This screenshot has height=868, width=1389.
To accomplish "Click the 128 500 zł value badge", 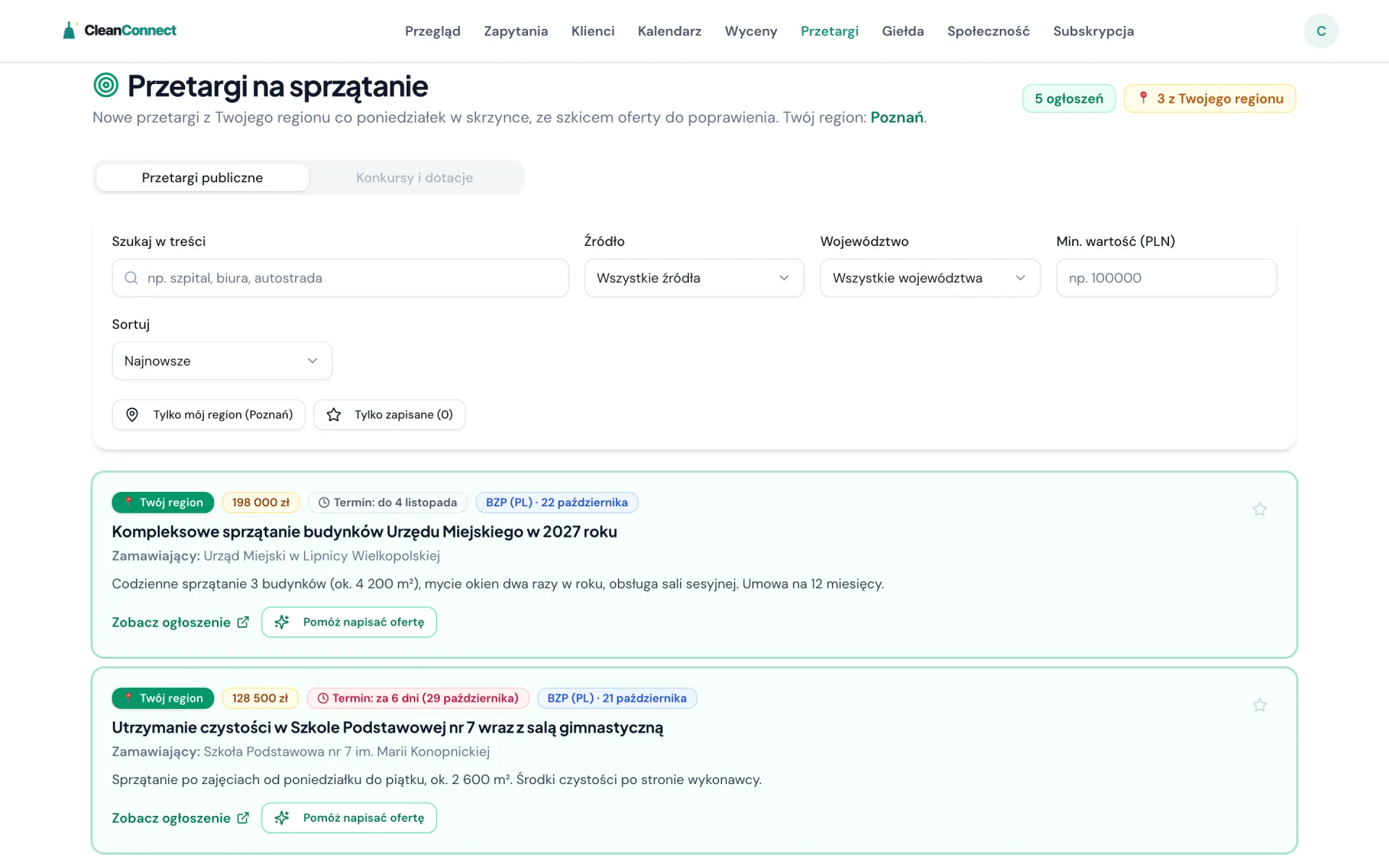I will 260,698.
